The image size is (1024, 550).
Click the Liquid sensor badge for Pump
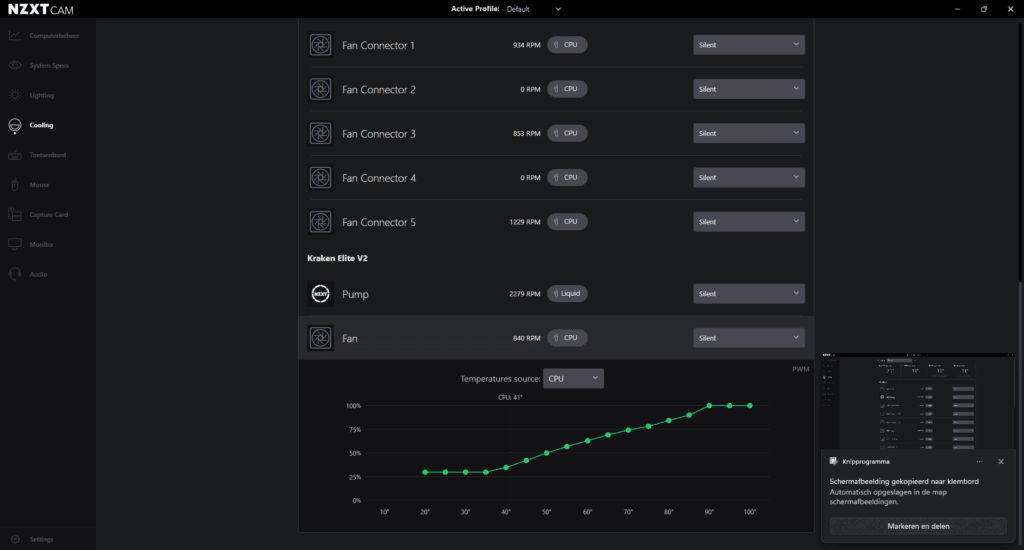click(567, 293)
